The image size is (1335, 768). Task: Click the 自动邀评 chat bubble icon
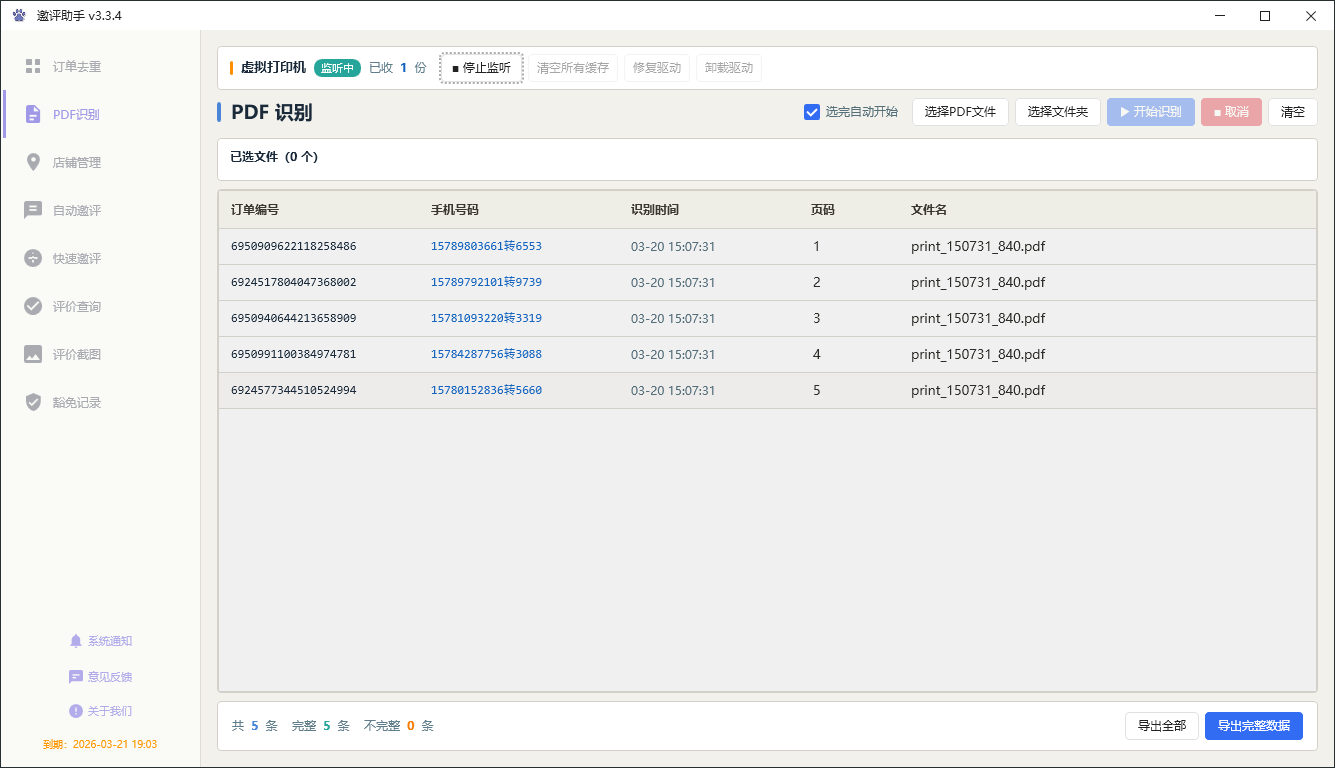[x=33, y=210]
